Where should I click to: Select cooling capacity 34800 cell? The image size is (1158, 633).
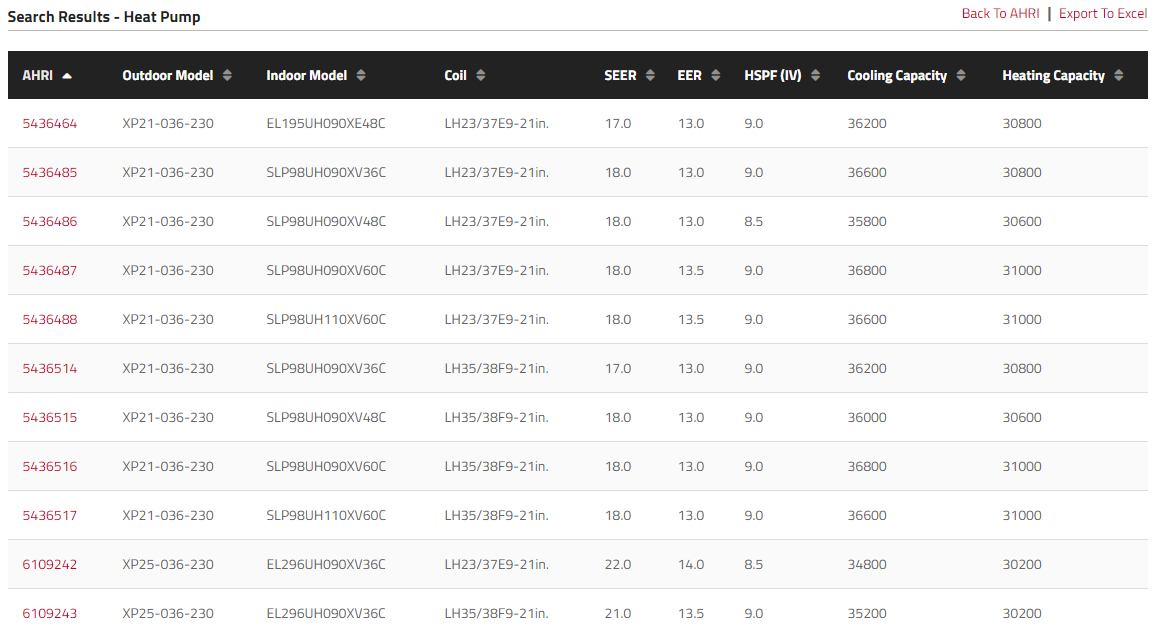[867, 564]
